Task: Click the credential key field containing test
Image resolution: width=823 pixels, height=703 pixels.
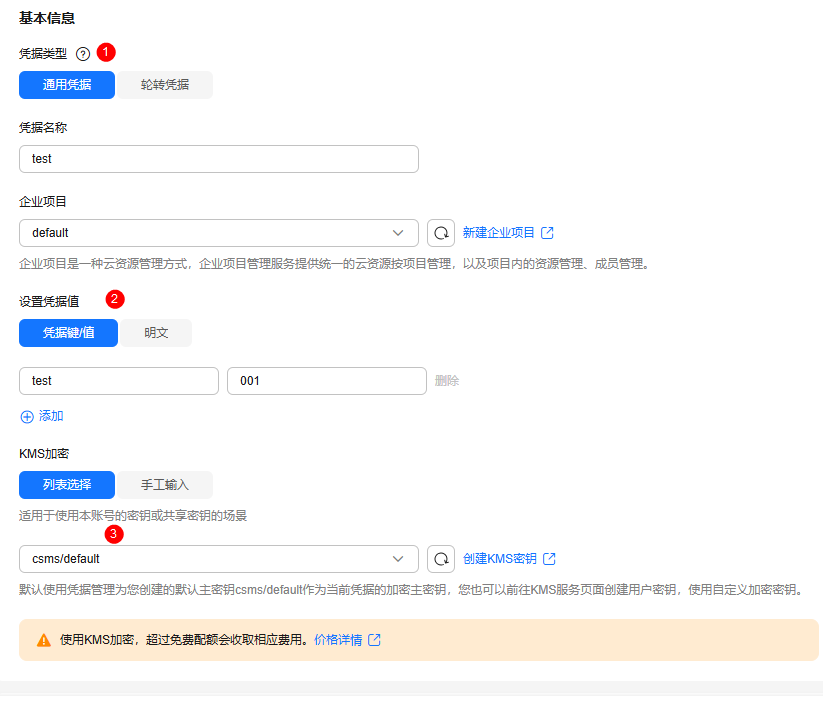Action: click(119, 381)
